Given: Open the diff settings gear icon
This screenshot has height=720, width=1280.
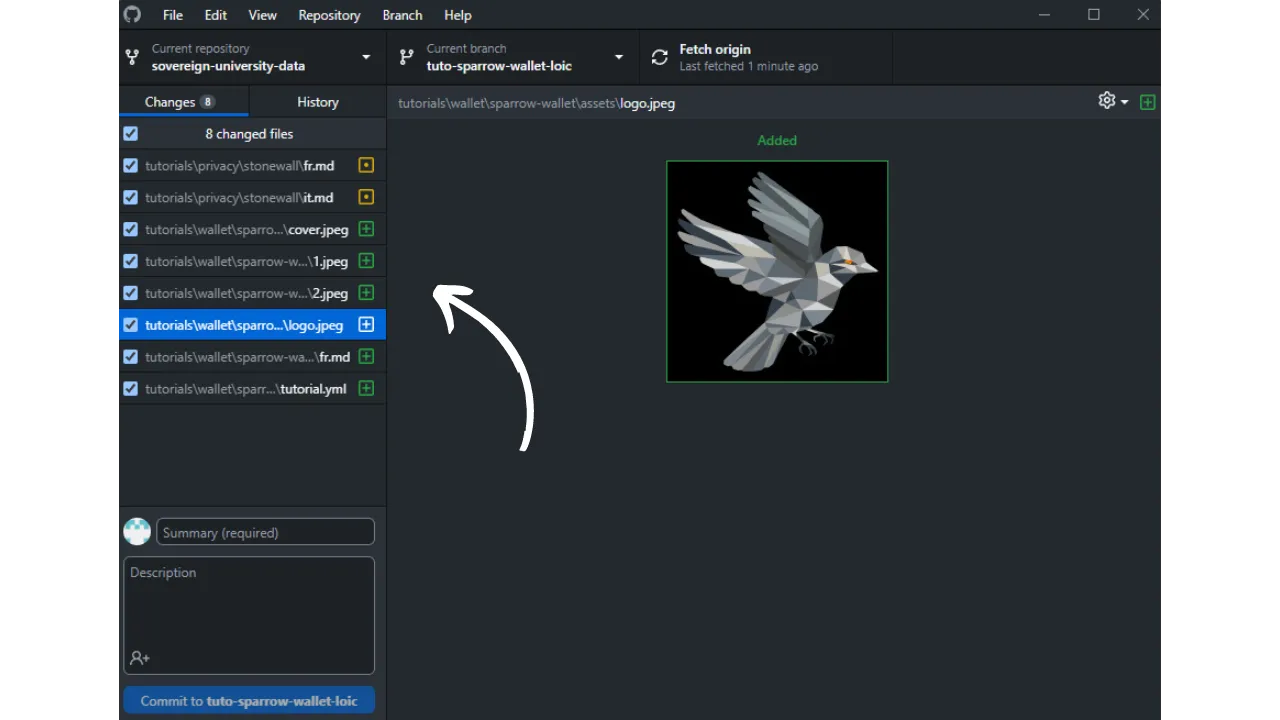Looking at the screenshot, I should pyautogui.click(x=1106, y=101).
